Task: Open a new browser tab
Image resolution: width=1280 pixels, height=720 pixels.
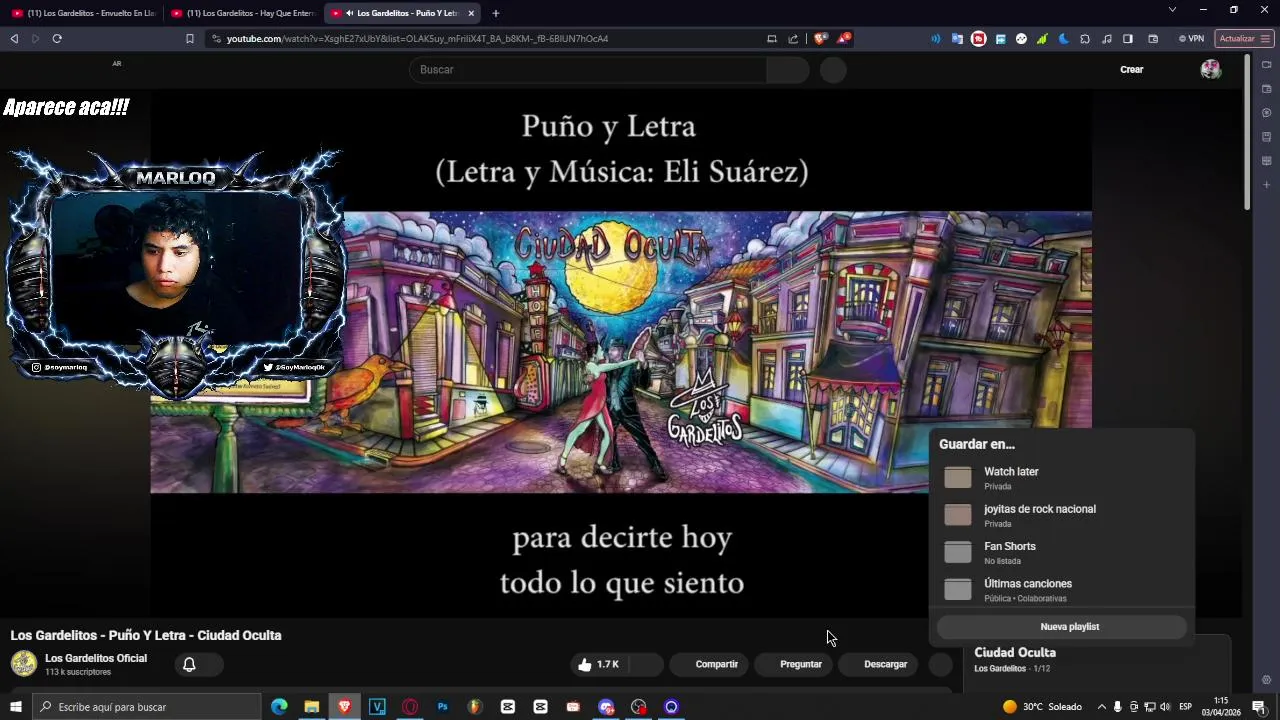Action: click(495, 13)
